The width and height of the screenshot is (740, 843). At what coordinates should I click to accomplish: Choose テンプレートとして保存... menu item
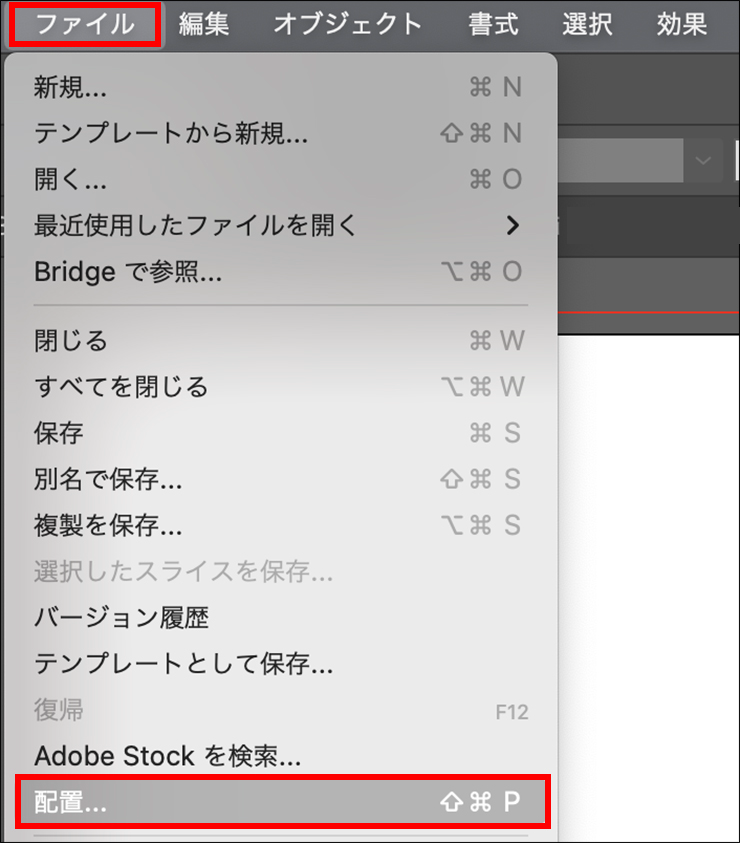183,663
